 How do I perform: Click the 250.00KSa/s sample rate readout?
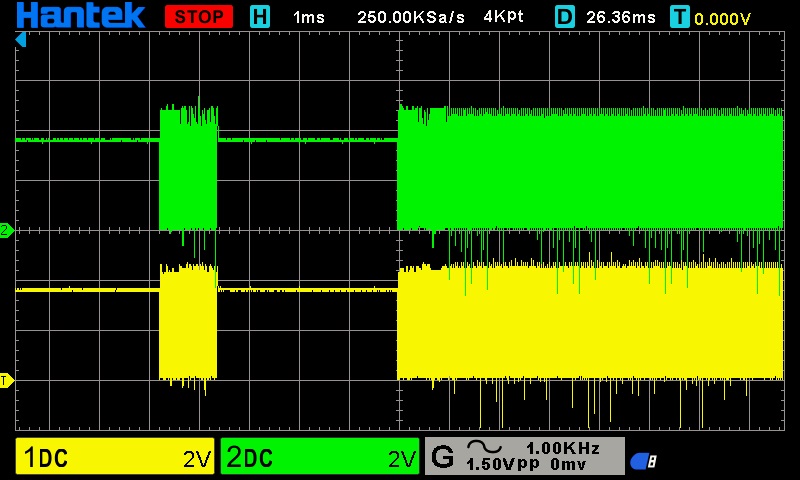click(x=411, y=17)
